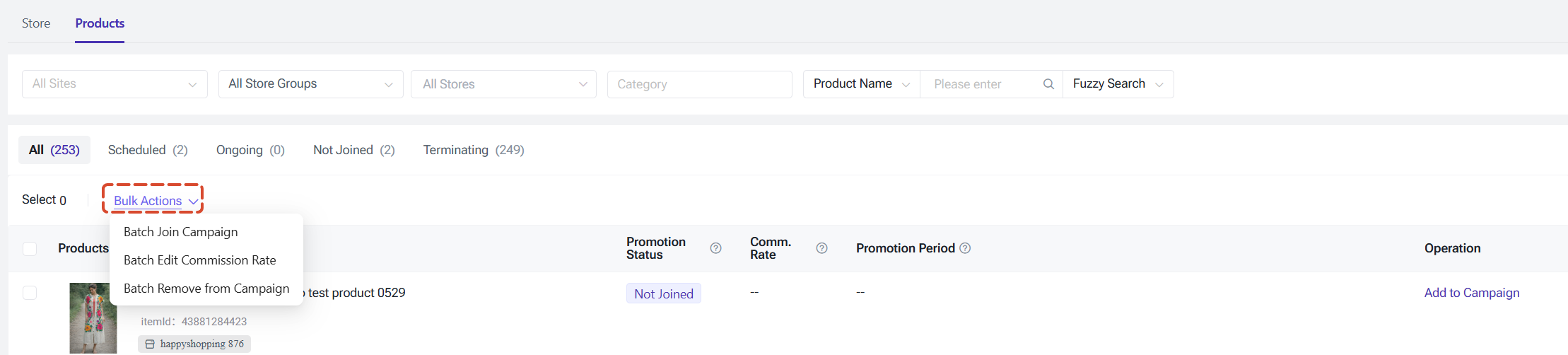Image resolution: width=1568 pixels, height=355 pixels.
Task: Click the test product 0529 name
Action: click(x=356, y=293)
